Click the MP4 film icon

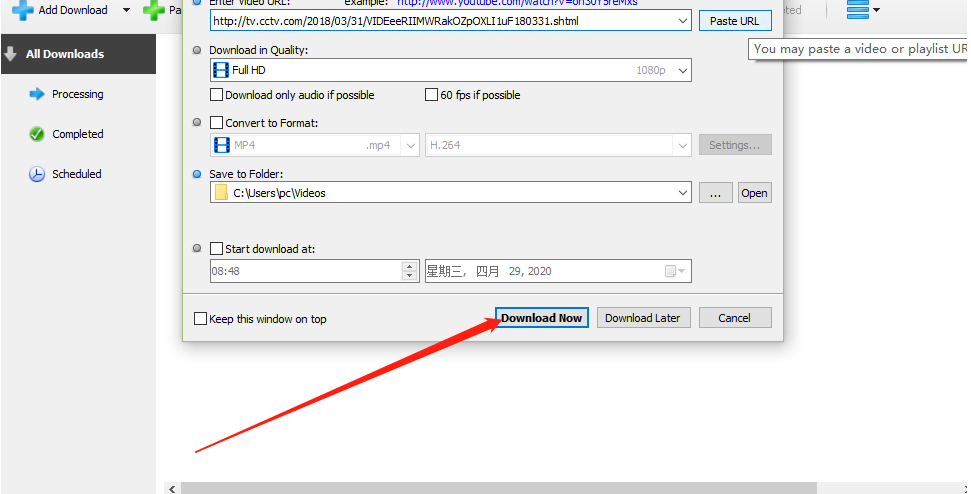222,145
